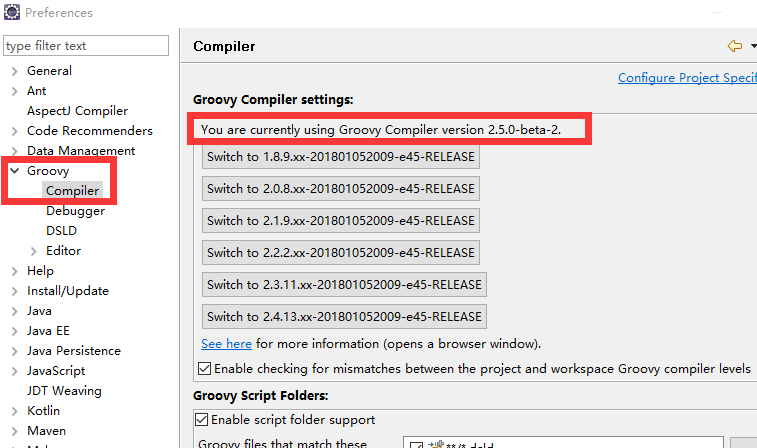
Task: Open the Kotlin preferences entry
Action: 43,411
